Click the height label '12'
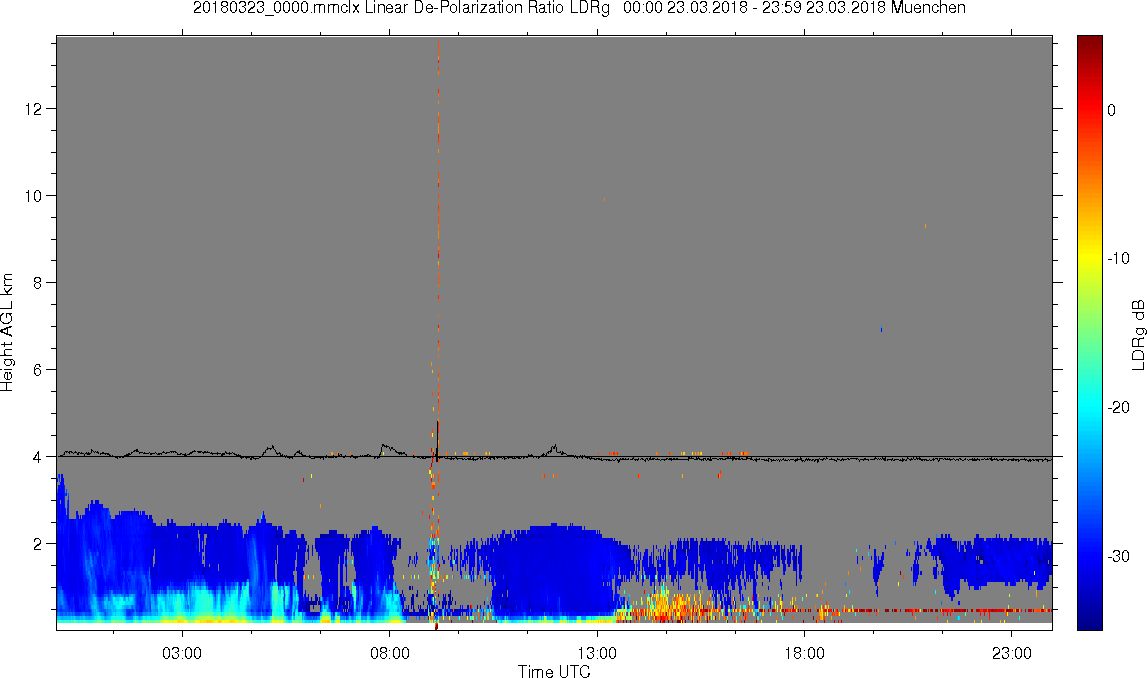 pyautogui.click(x=34, y=109)
